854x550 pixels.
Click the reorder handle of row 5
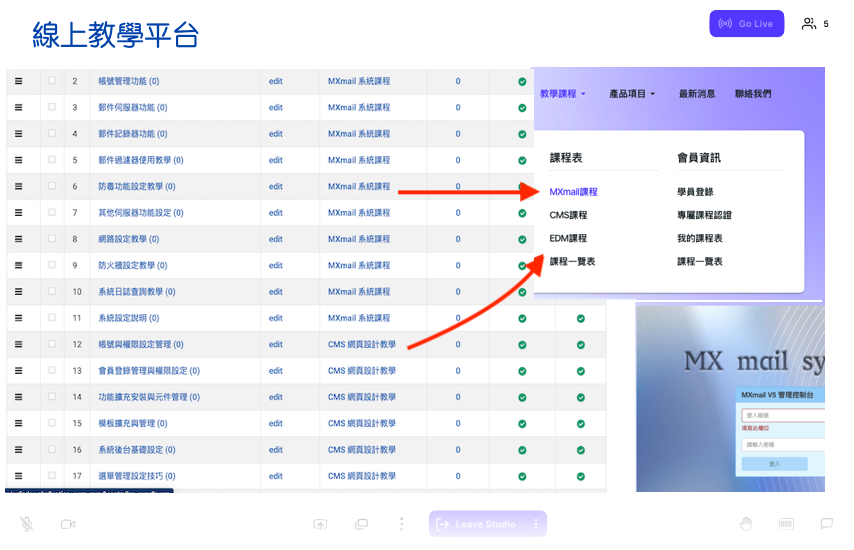19,160
